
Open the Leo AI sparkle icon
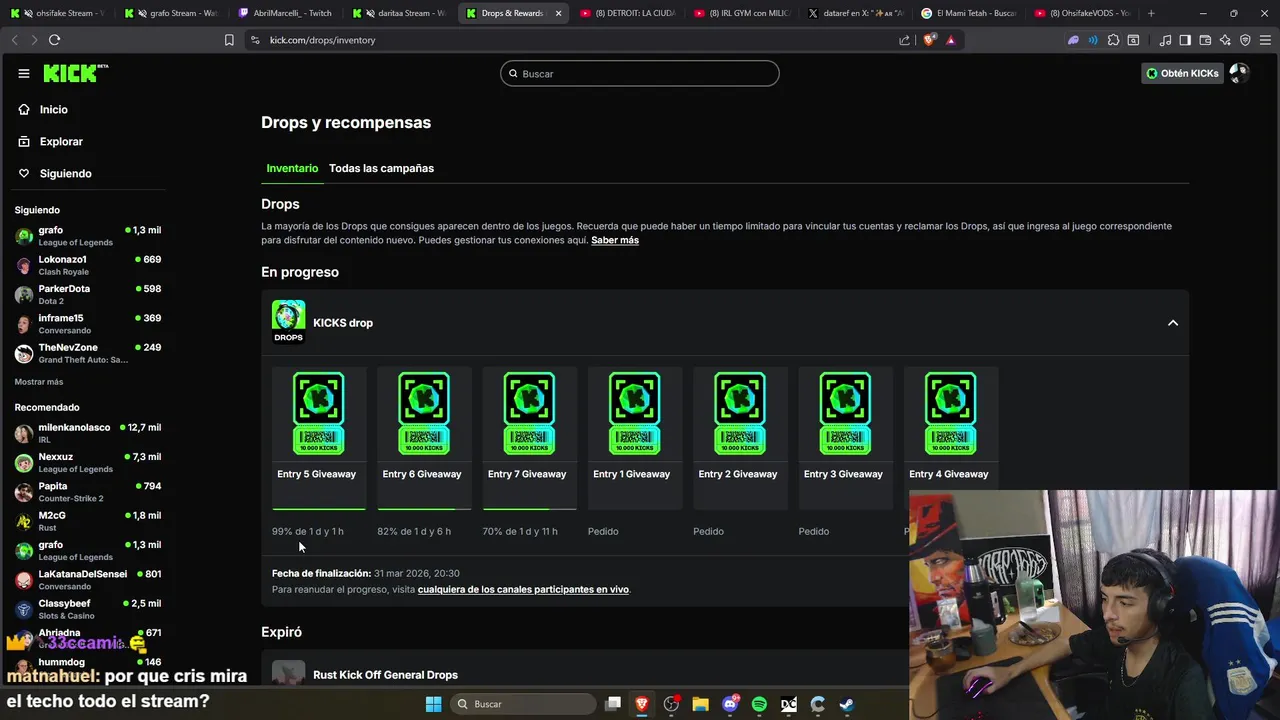1225,40
